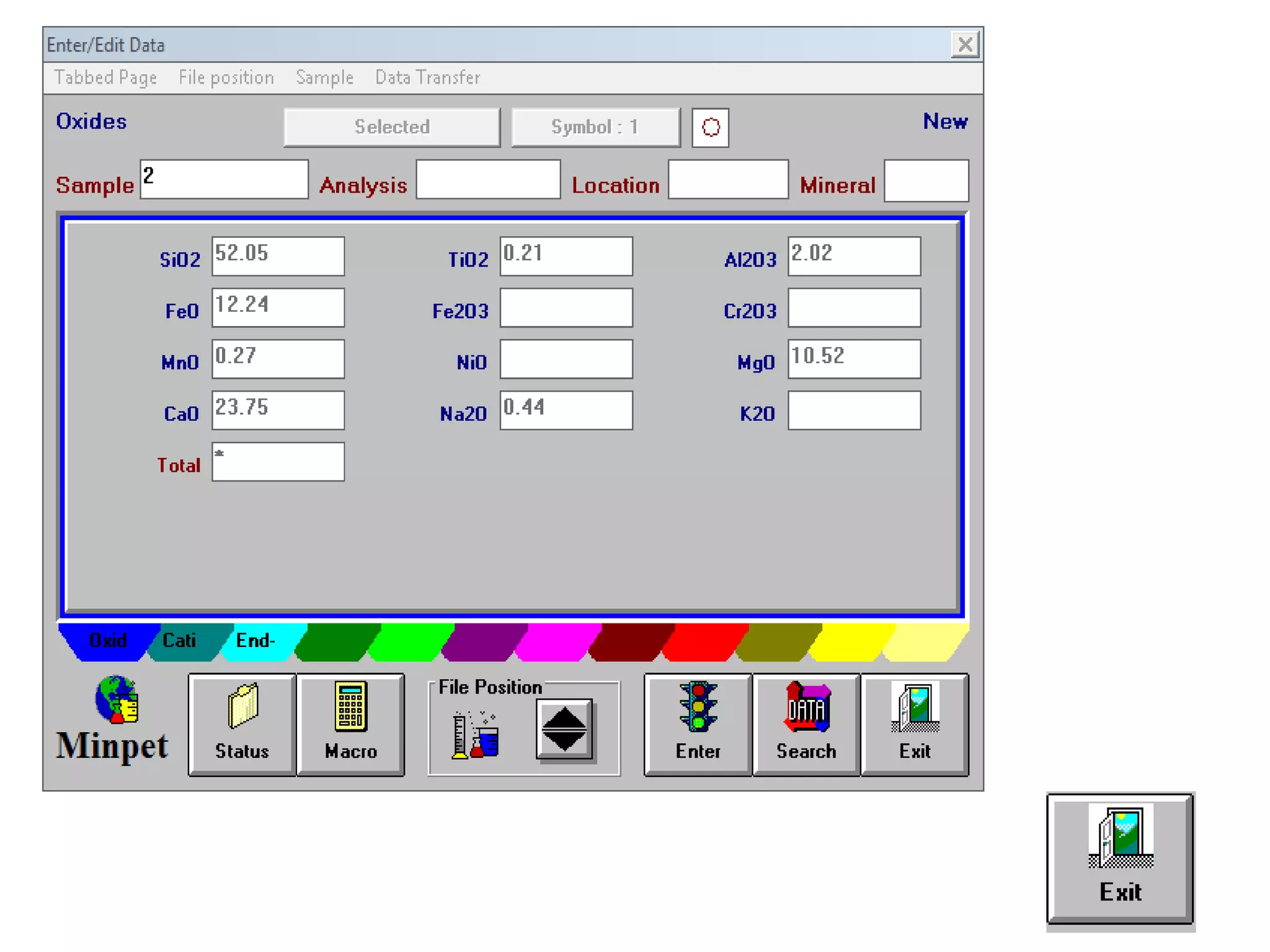Image resolution: width=1270 pixels, height=952 pixels.
Task: Click the Selected button
Action: tap(392, 128)
